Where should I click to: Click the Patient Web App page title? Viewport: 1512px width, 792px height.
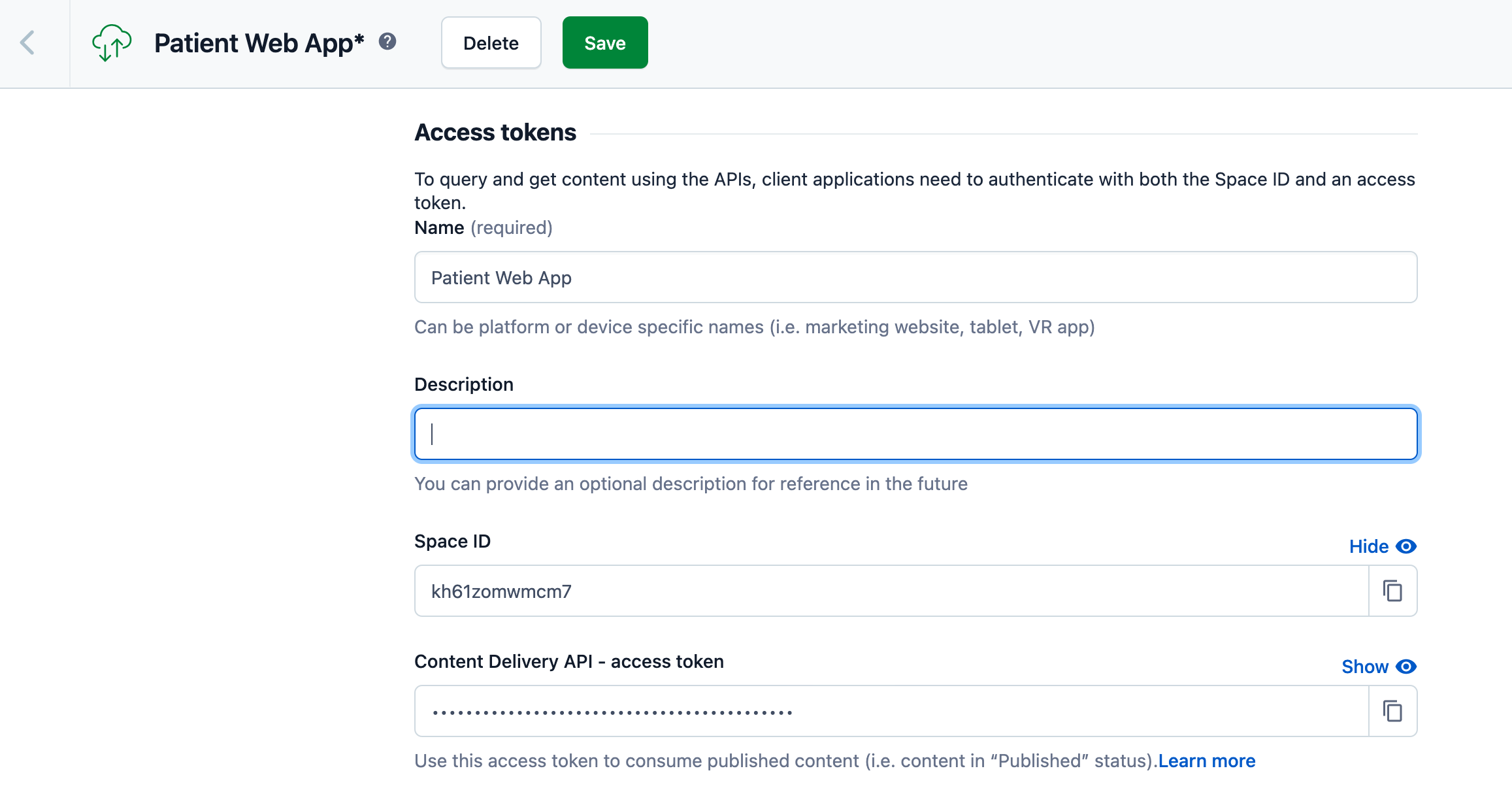pyautogui.click(x=259, y=43)
